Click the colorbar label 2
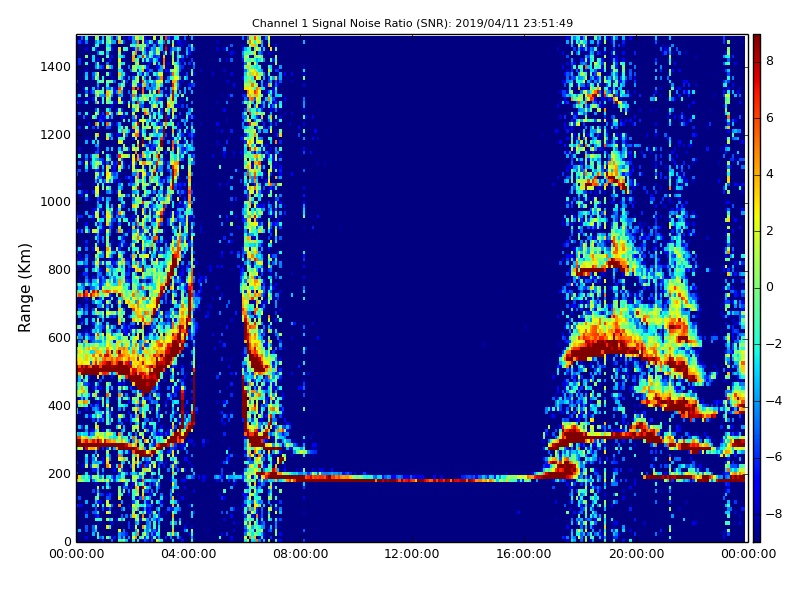 (770, 231)
